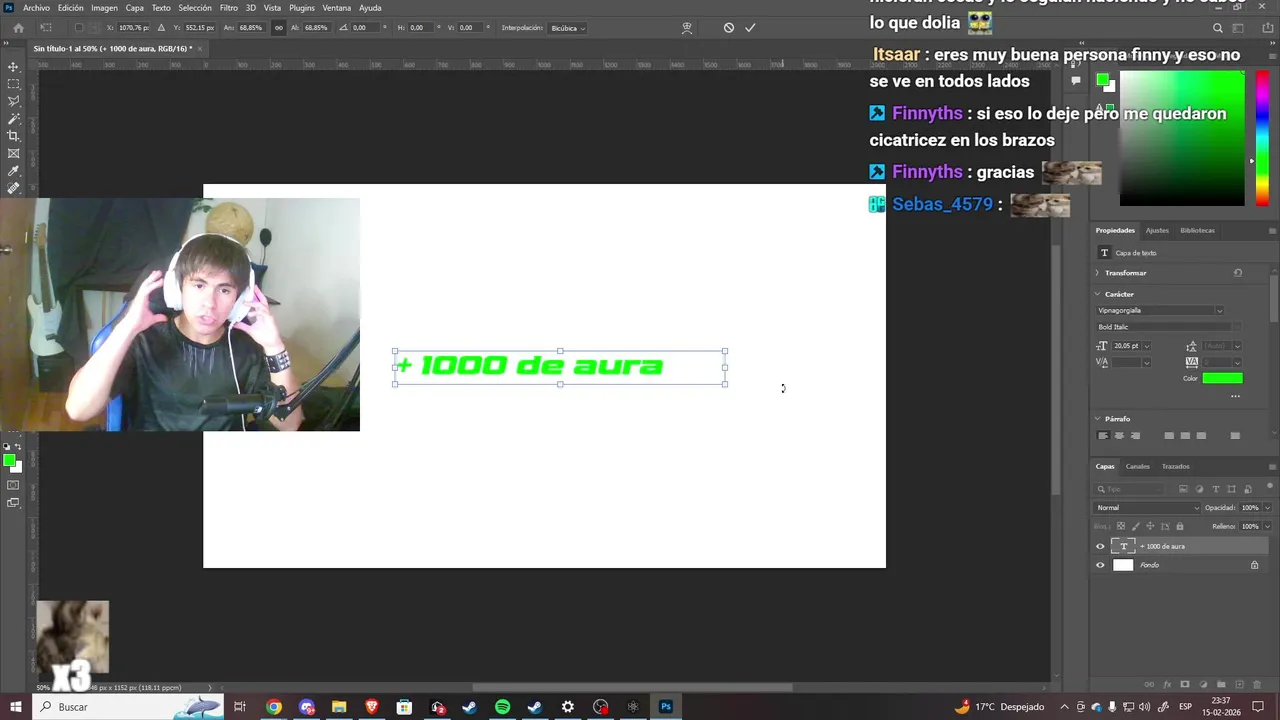The height and width of the screenshot is (720, 1280).
Task: Filter layers by type layers icon
Action: (x=1215, y=489)
